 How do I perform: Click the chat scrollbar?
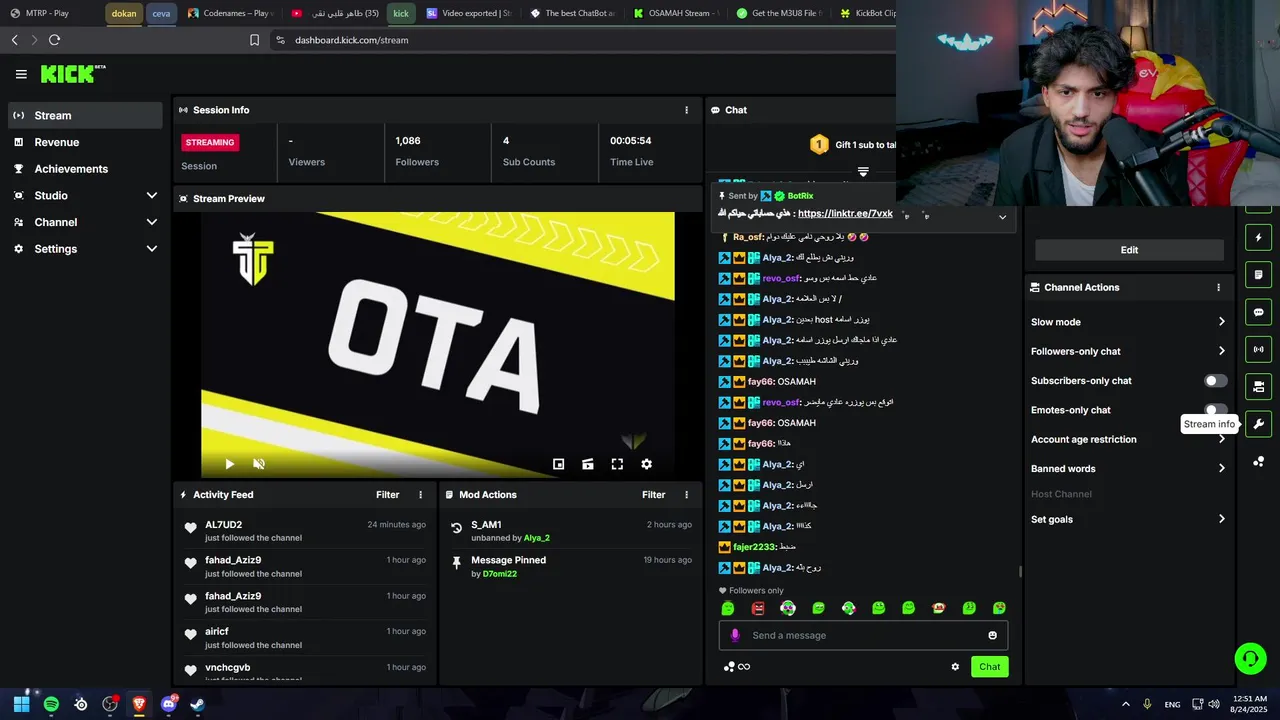pos(1019,572)
